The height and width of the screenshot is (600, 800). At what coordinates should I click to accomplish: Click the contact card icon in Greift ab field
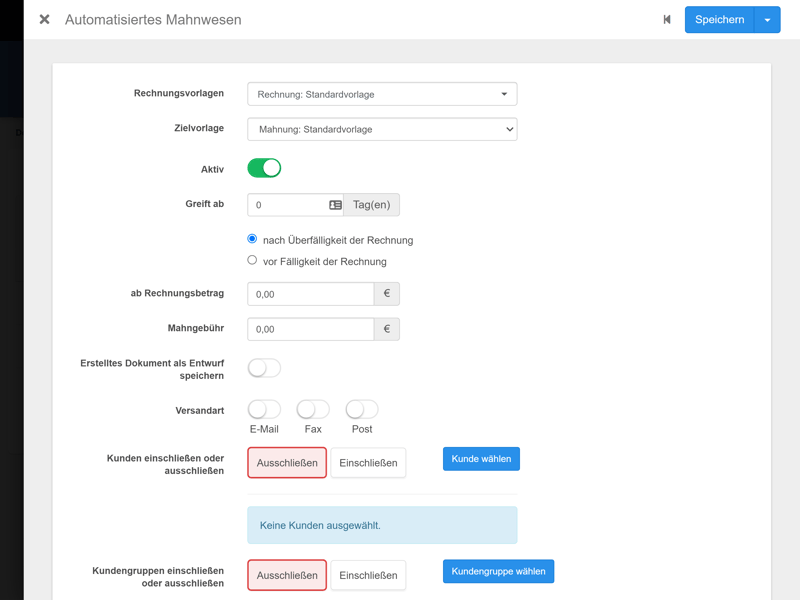[335, 205]
